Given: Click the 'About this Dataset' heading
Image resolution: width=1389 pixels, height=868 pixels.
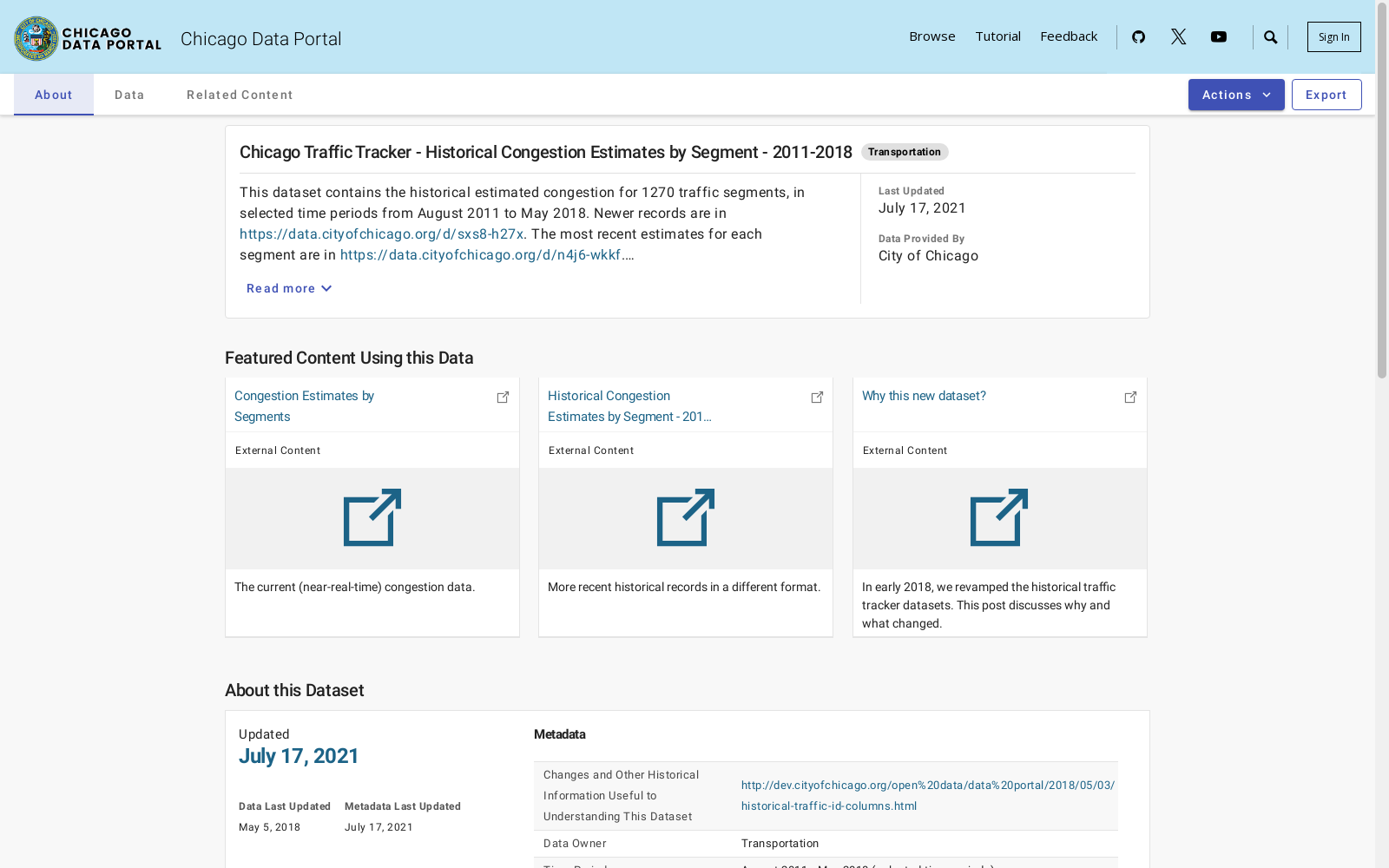Looking at the screenshot, I should 294,690.
